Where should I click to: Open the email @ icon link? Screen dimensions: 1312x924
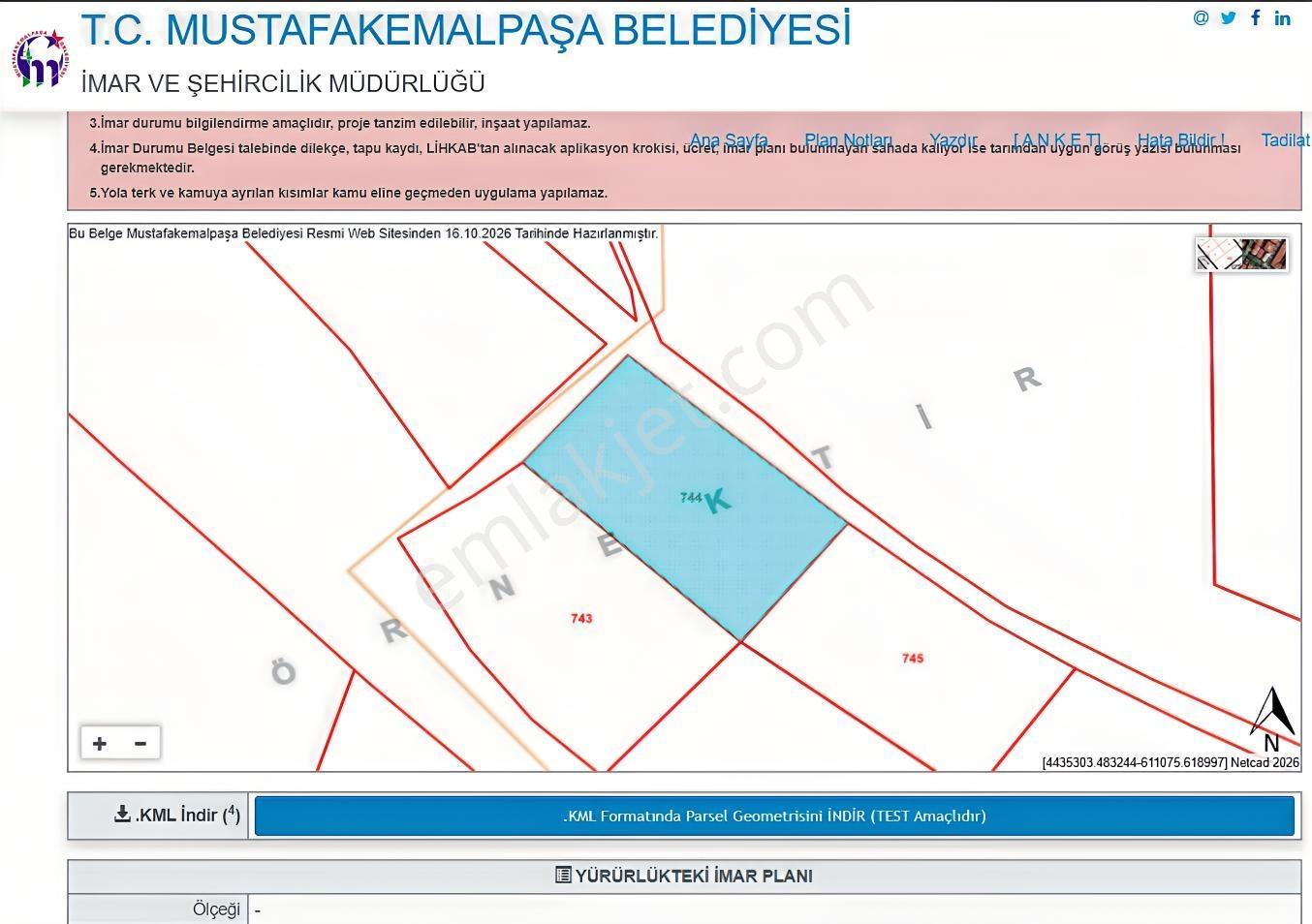click(1202, 17)
